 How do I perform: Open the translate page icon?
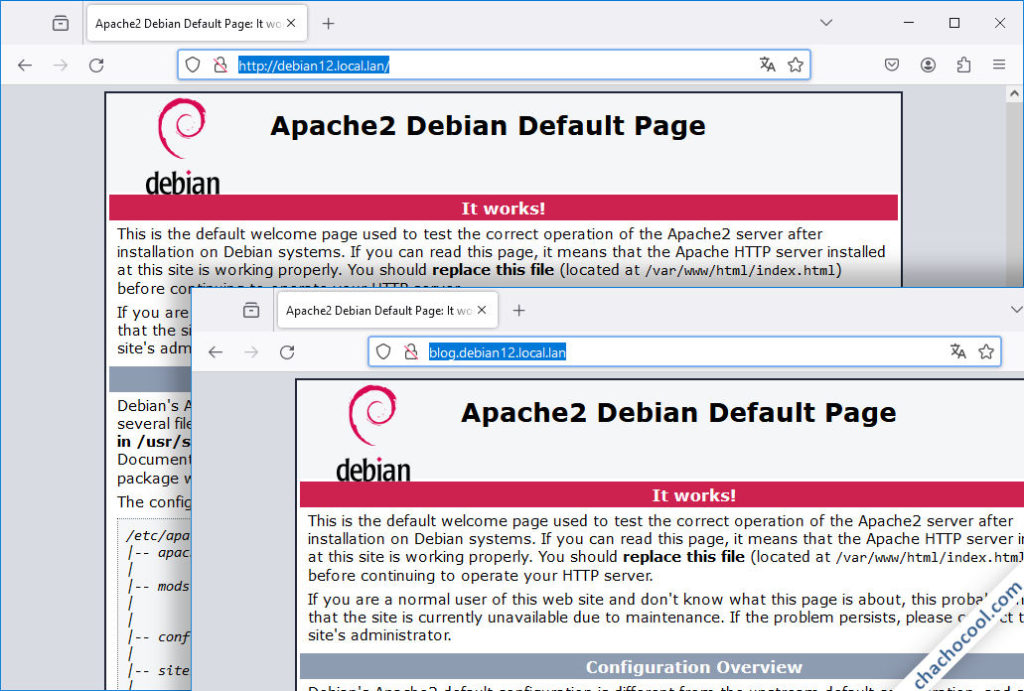[x=766, y=64]
